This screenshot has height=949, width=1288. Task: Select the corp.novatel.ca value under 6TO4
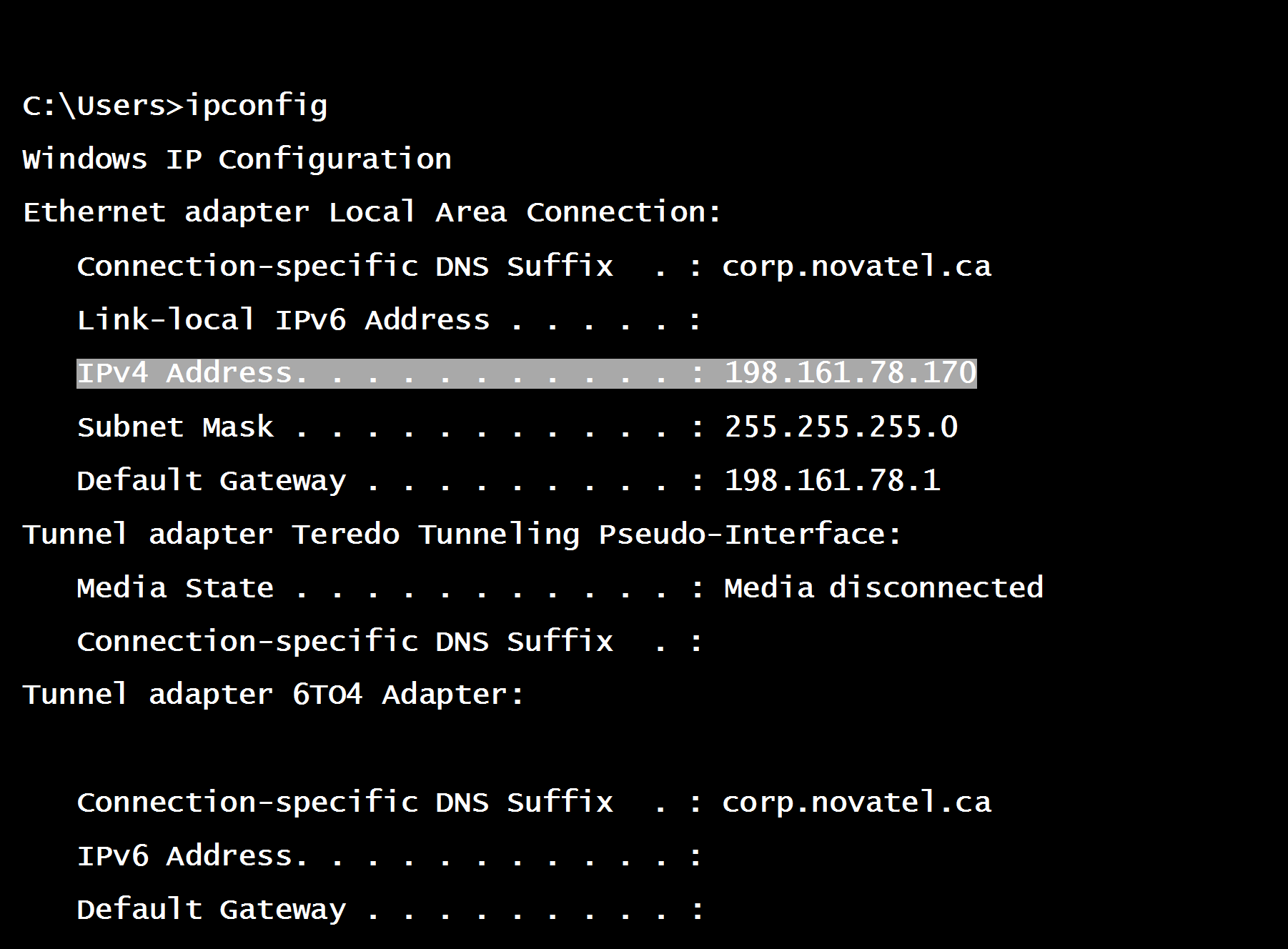click(x=856, y=802)
